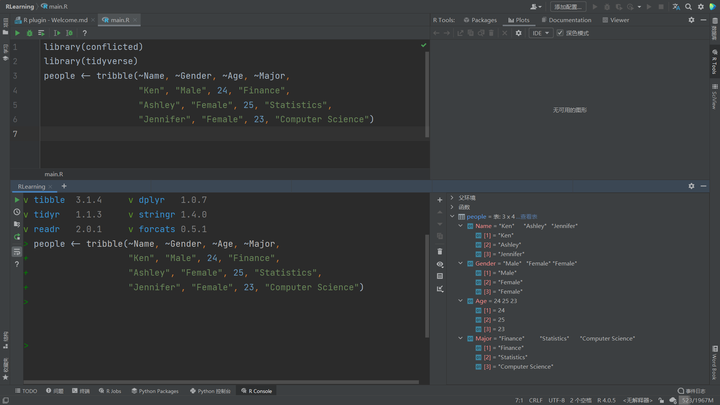Click empty line 7 in the editor
This screenshot has height=405, width=720.
tap(234, 134)
